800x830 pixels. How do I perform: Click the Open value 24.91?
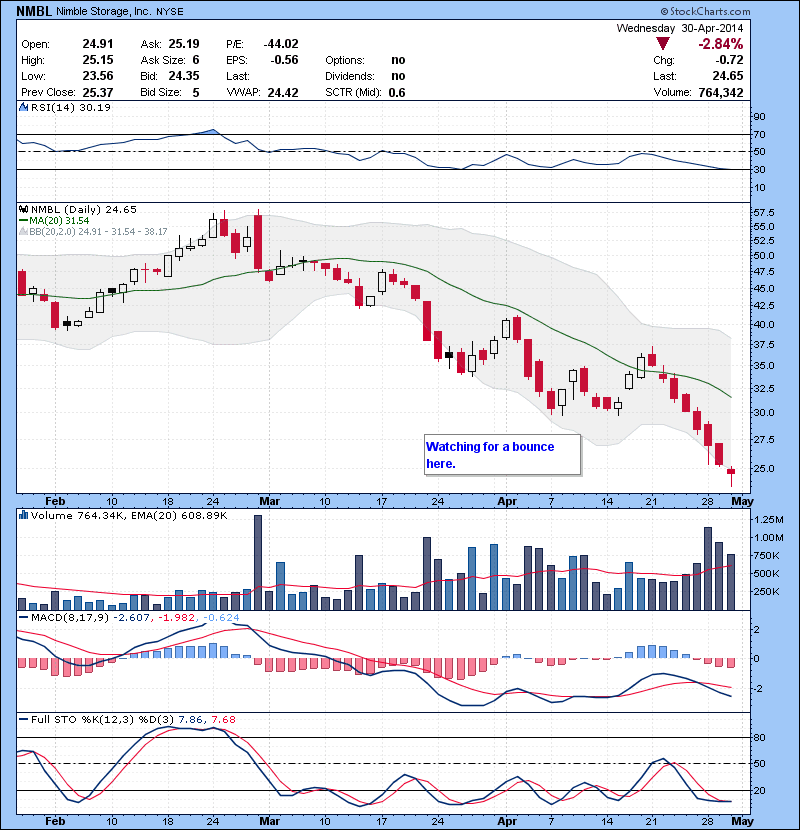(98, 44)
